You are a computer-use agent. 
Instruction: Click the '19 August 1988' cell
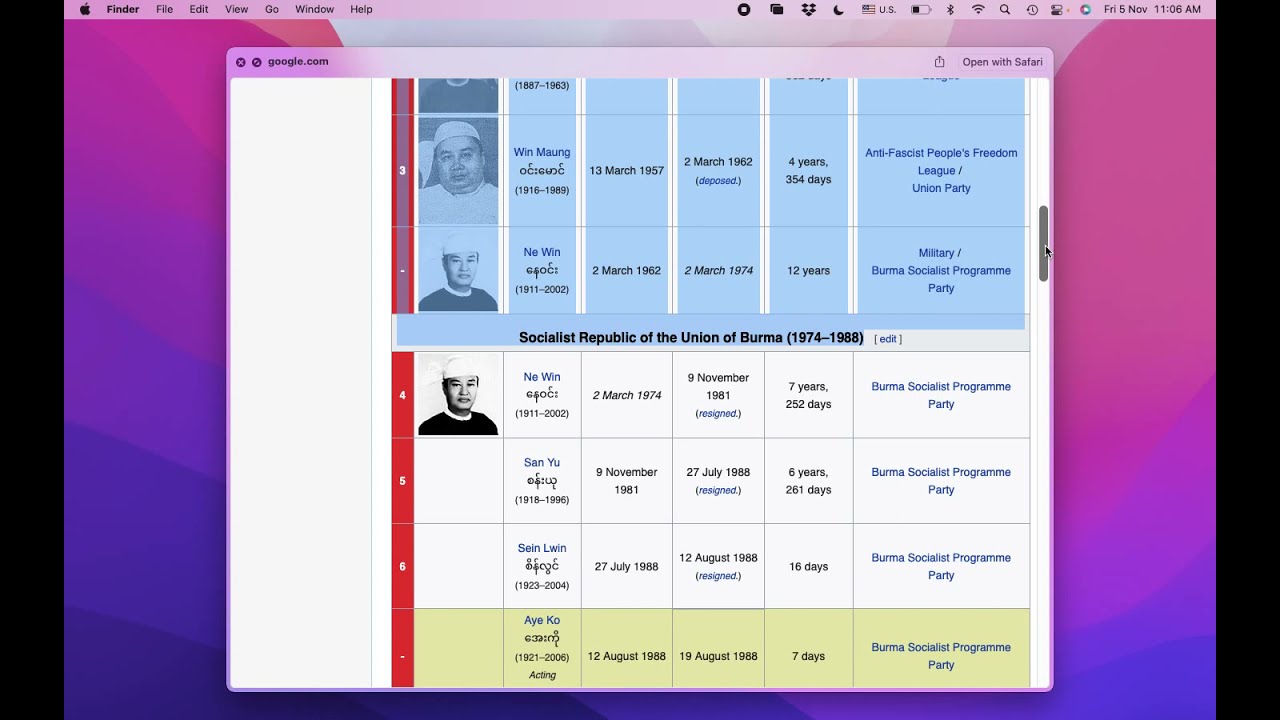[x=718, y=656]
